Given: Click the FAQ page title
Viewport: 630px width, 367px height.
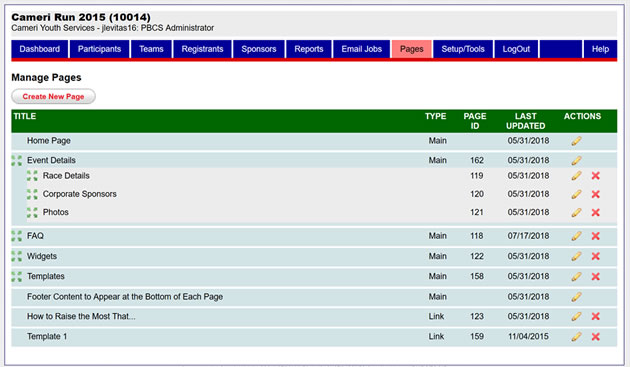Looking at the screenshot, I should coord(35,236).
